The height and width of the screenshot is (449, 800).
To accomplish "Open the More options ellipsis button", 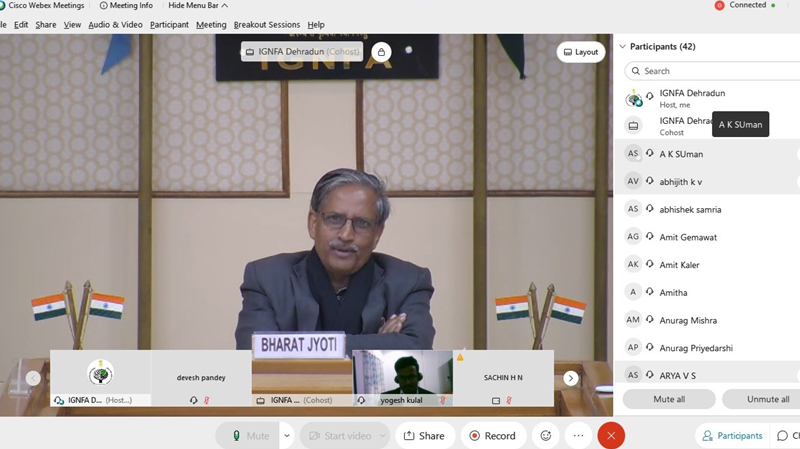I will coord(578,436).
